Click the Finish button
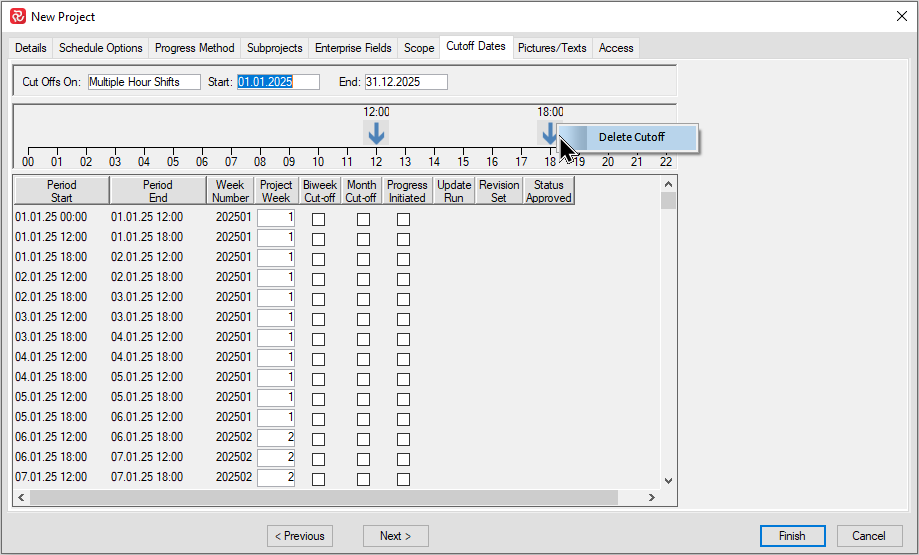Image resolution: width=919 pixels, height=555 pixels. coord(792,536)
